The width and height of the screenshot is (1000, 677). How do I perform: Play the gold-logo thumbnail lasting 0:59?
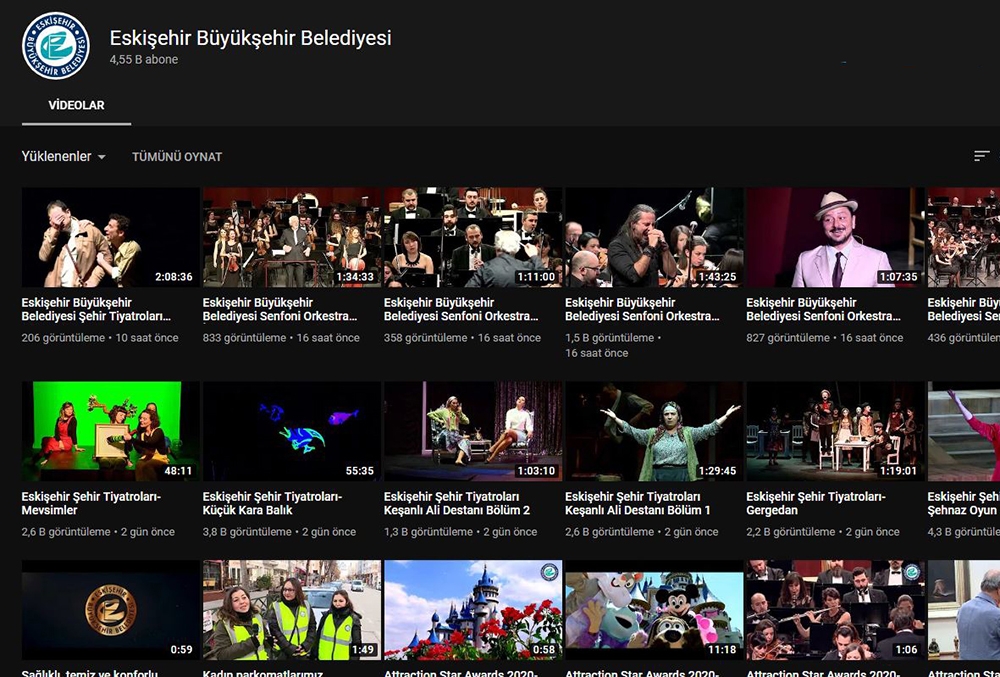(110, 610)
